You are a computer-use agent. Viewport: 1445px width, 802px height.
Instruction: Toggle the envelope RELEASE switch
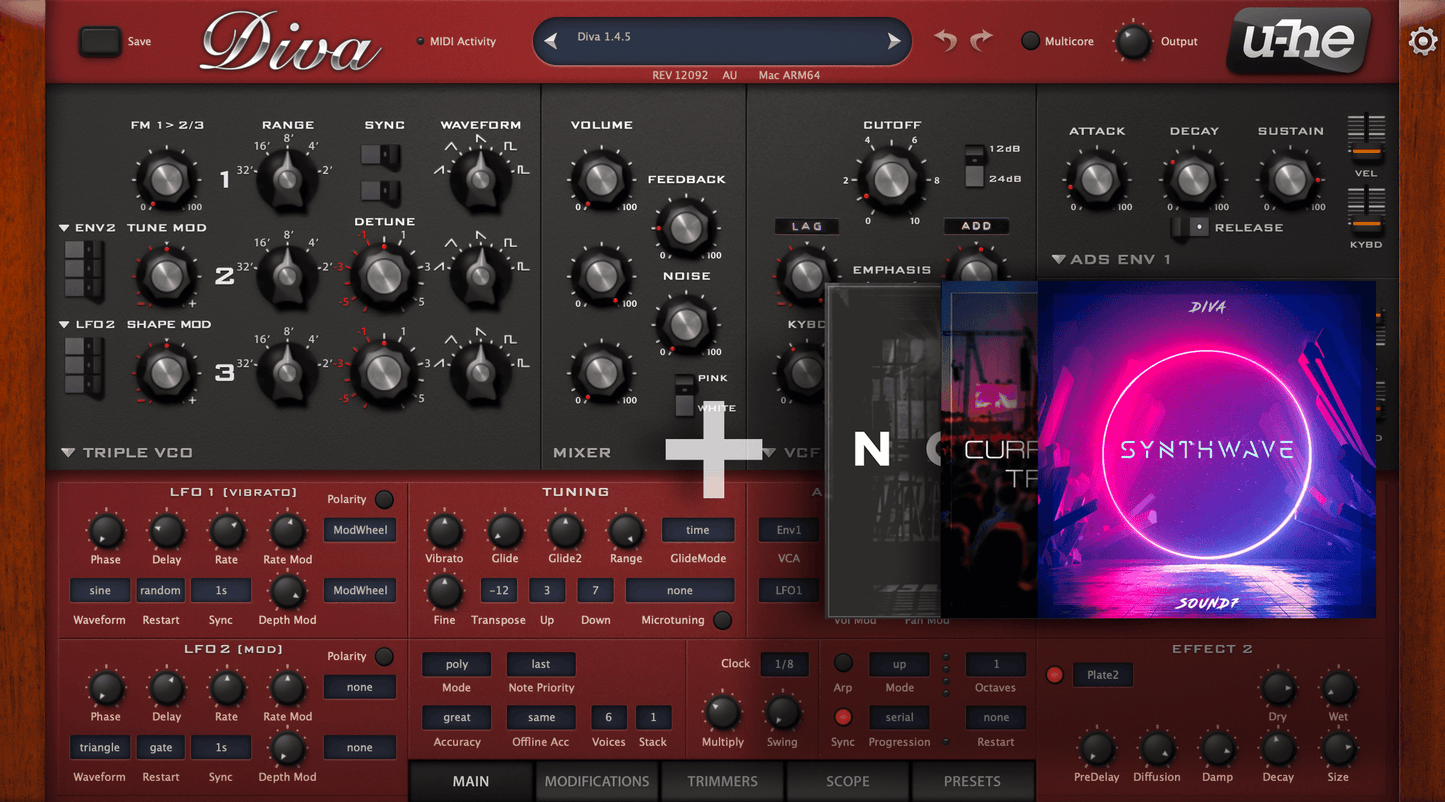[x=1190, y=227]
